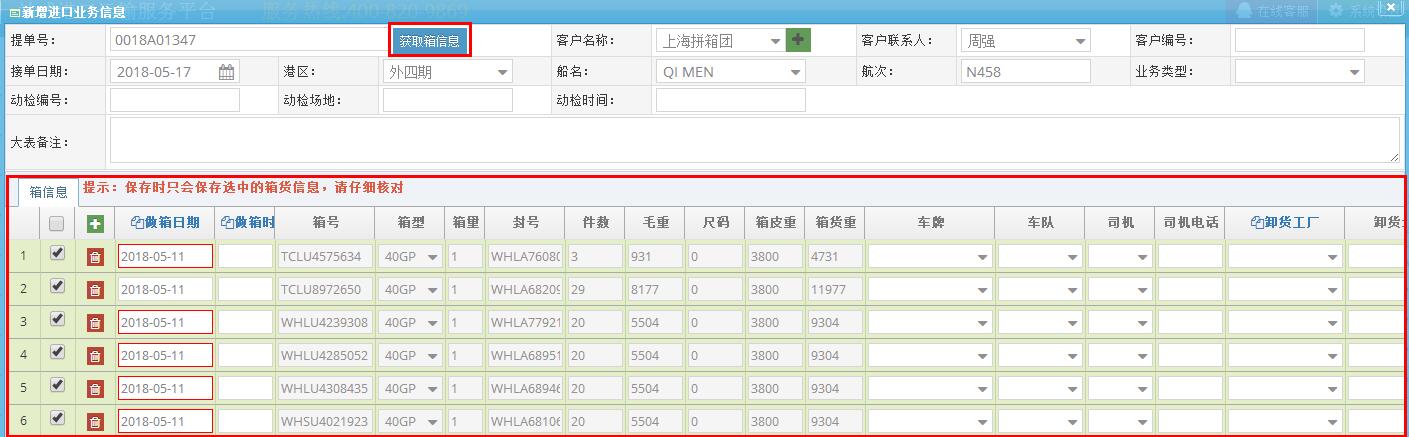This screenshot has height=437, width=1409.
Task: Delete row 1 using the red trash icon
Action: [95, 258]
